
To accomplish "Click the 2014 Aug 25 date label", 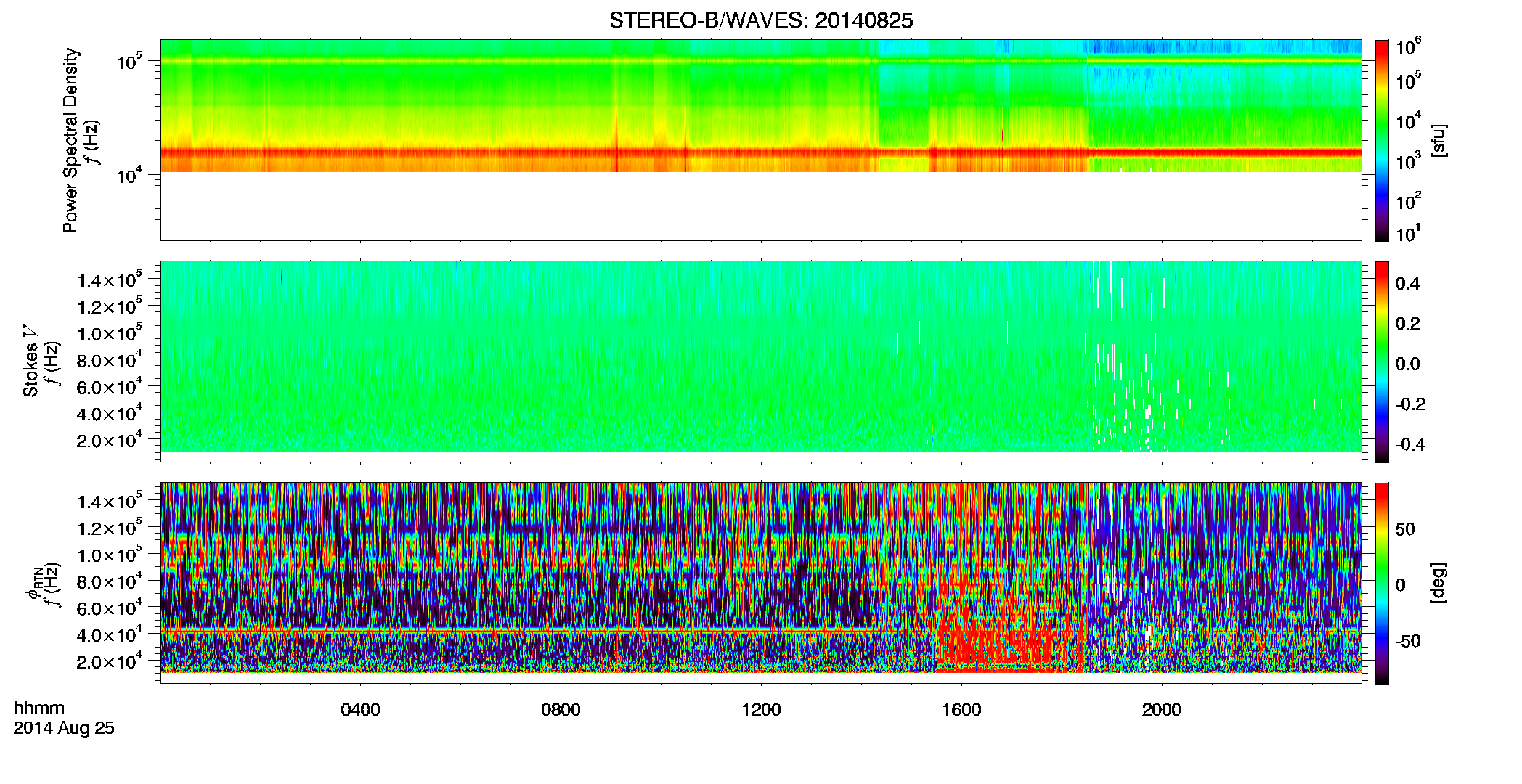I will 64,729.
